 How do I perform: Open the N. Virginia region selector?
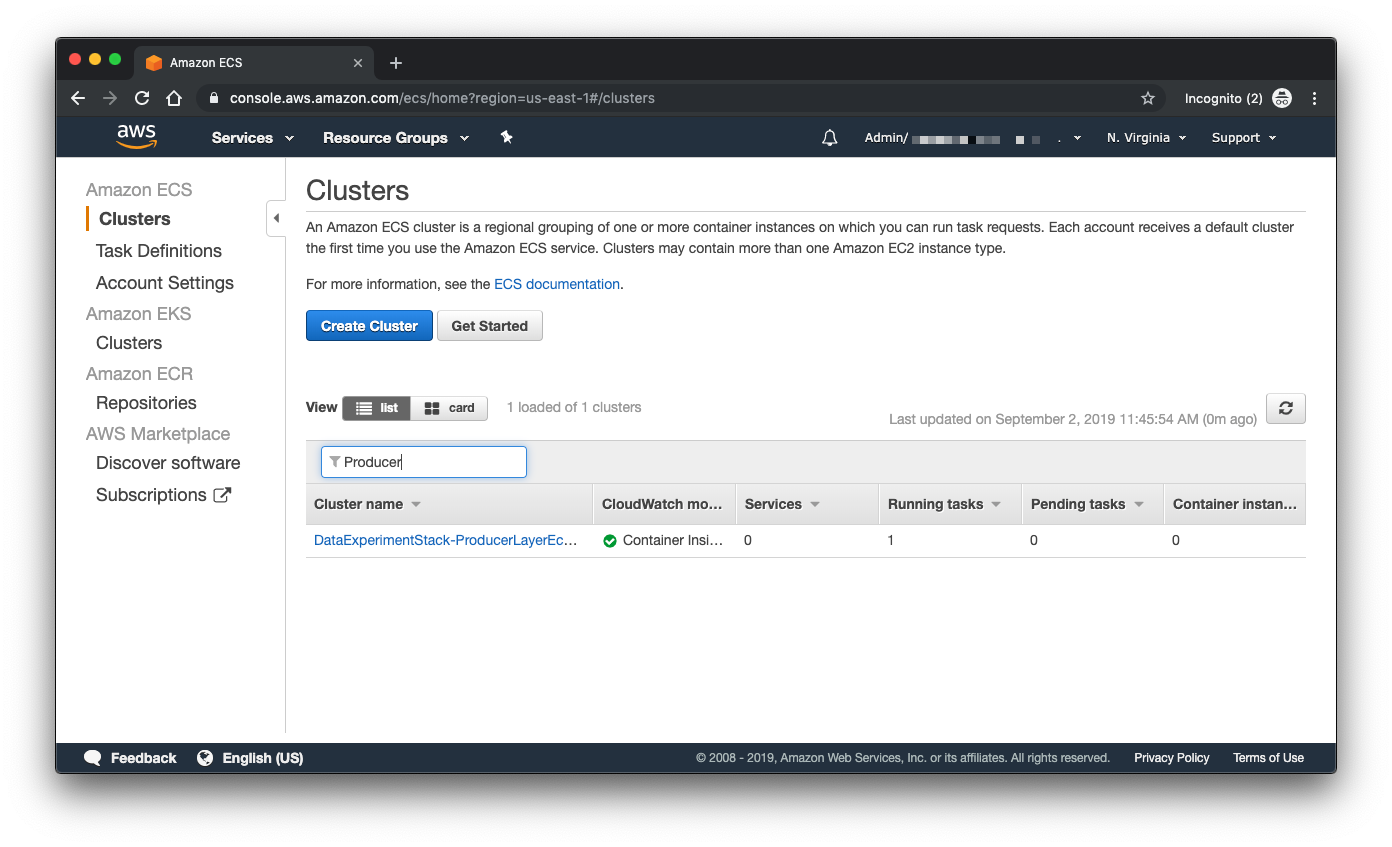coord(1146,138)
